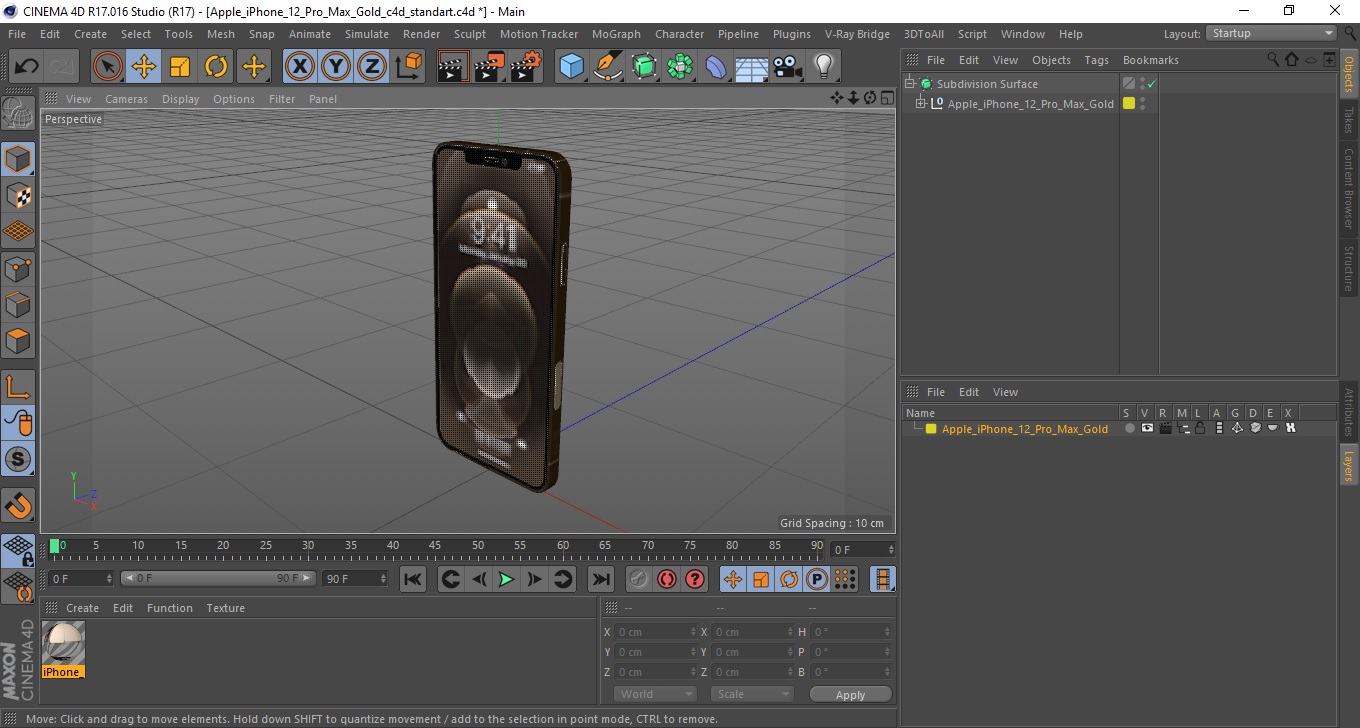Toggle Y axis lock

tap(335, 67)
